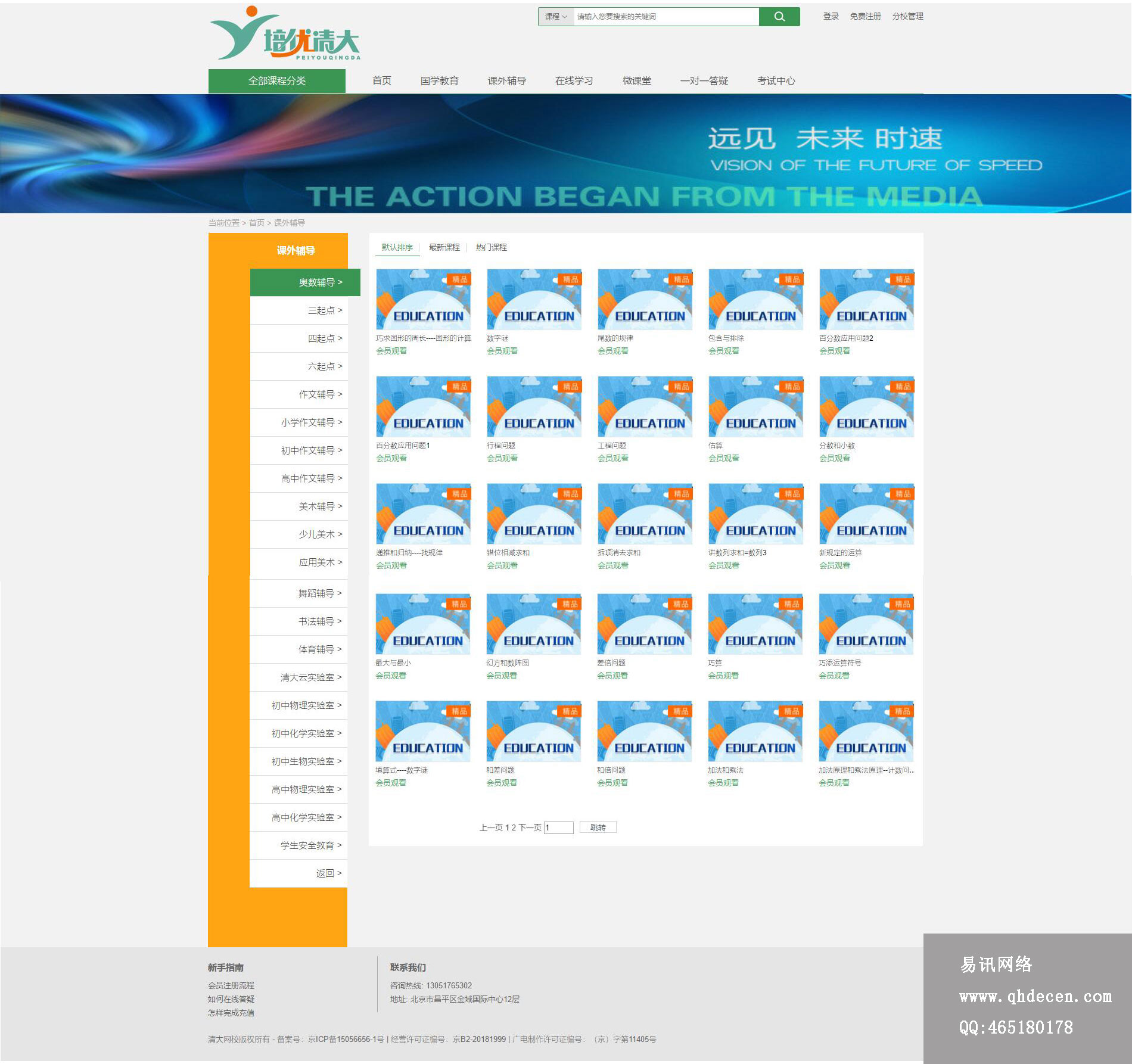Focus the search keyword input field
The height and width of the screenshot is (1064, 1132).
tap(665, 17)
